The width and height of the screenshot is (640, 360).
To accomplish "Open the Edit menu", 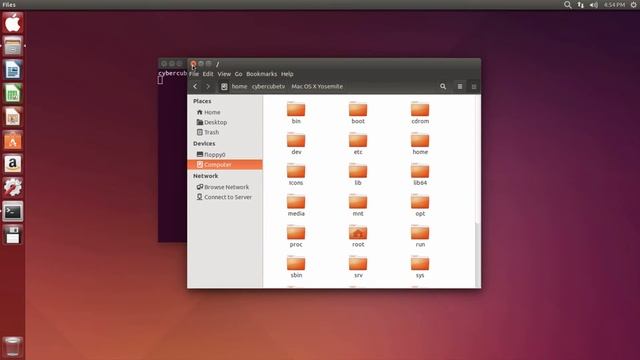I will (x=208, y=74).
